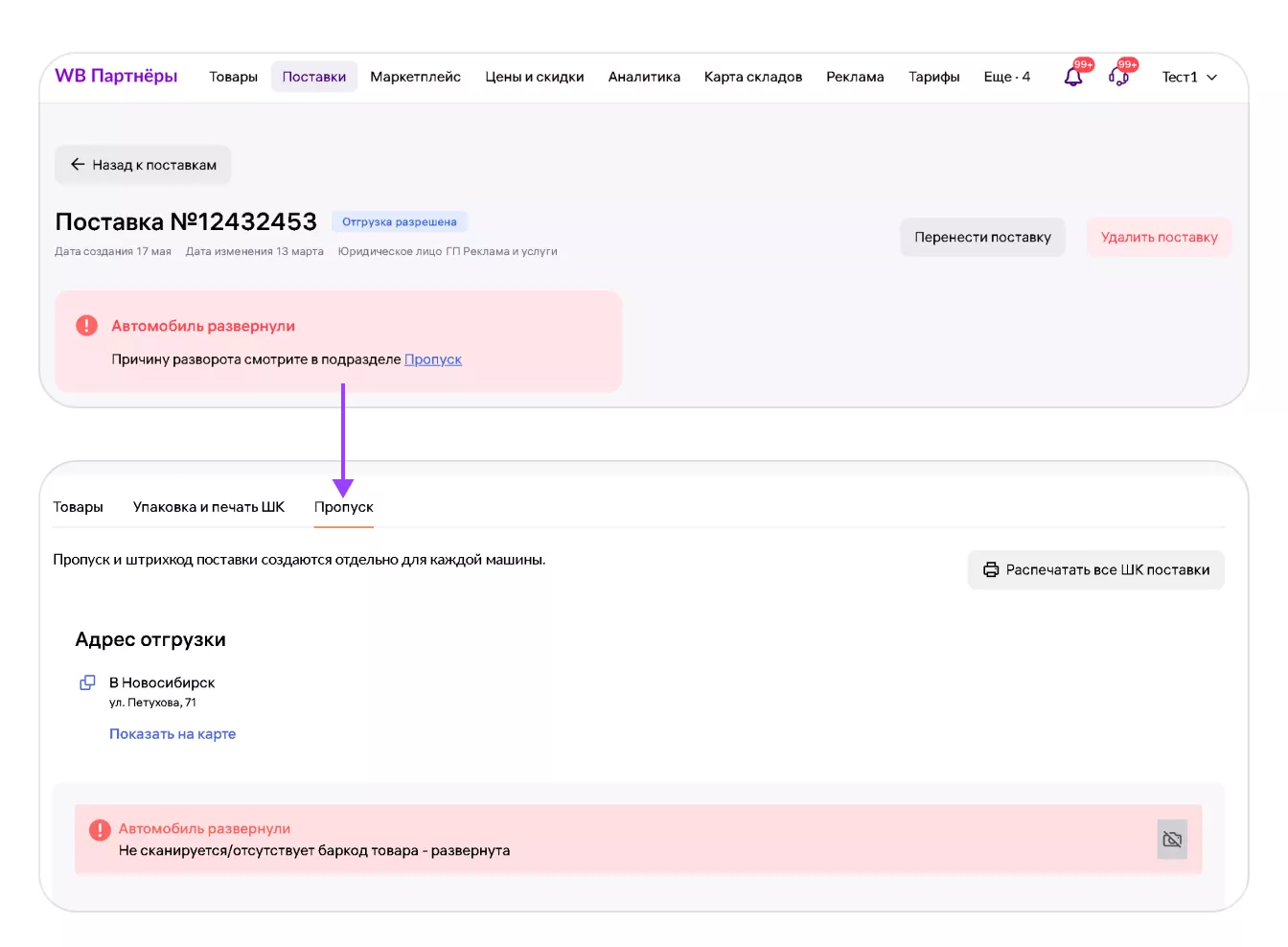Go to Маркетплейс section

(x=415, y=77)
